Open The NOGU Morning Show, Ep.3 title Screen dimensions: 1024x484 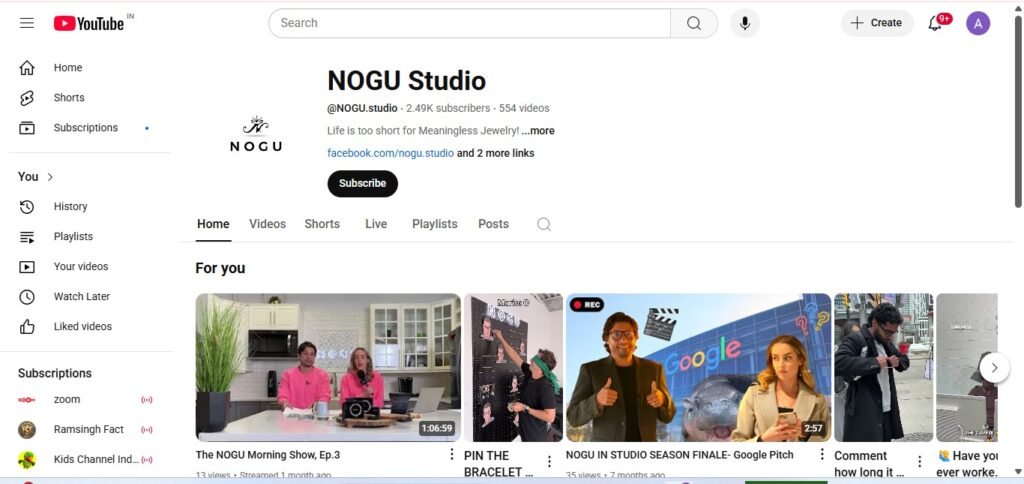[268, 455]
